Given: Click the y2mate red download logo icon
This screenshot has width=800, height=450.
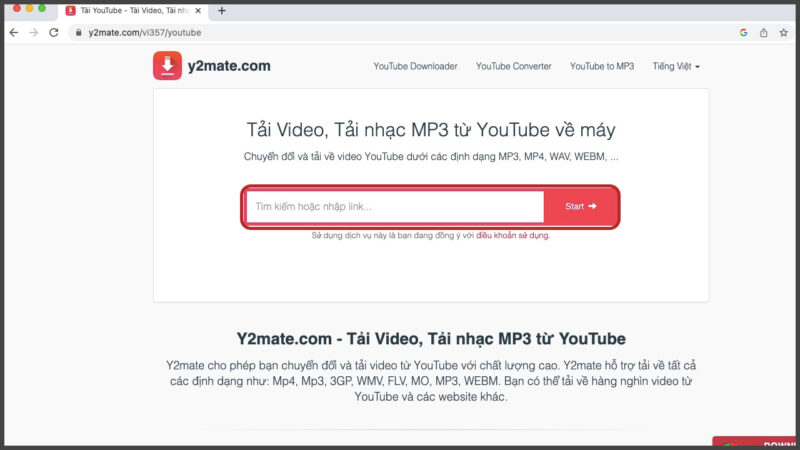Looking at the screenshot, I should tap(167, 66).
